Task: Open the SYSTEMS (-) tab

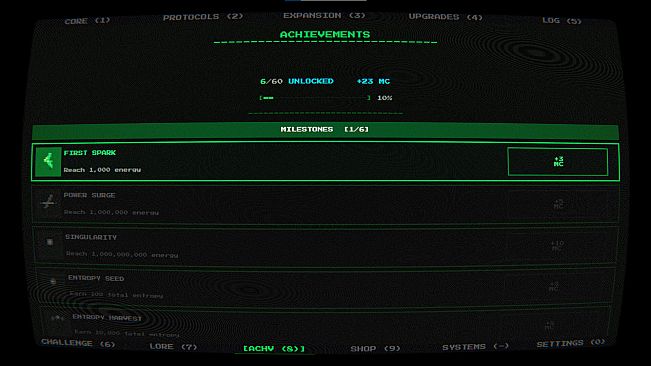Action: [x=475, y=346]
